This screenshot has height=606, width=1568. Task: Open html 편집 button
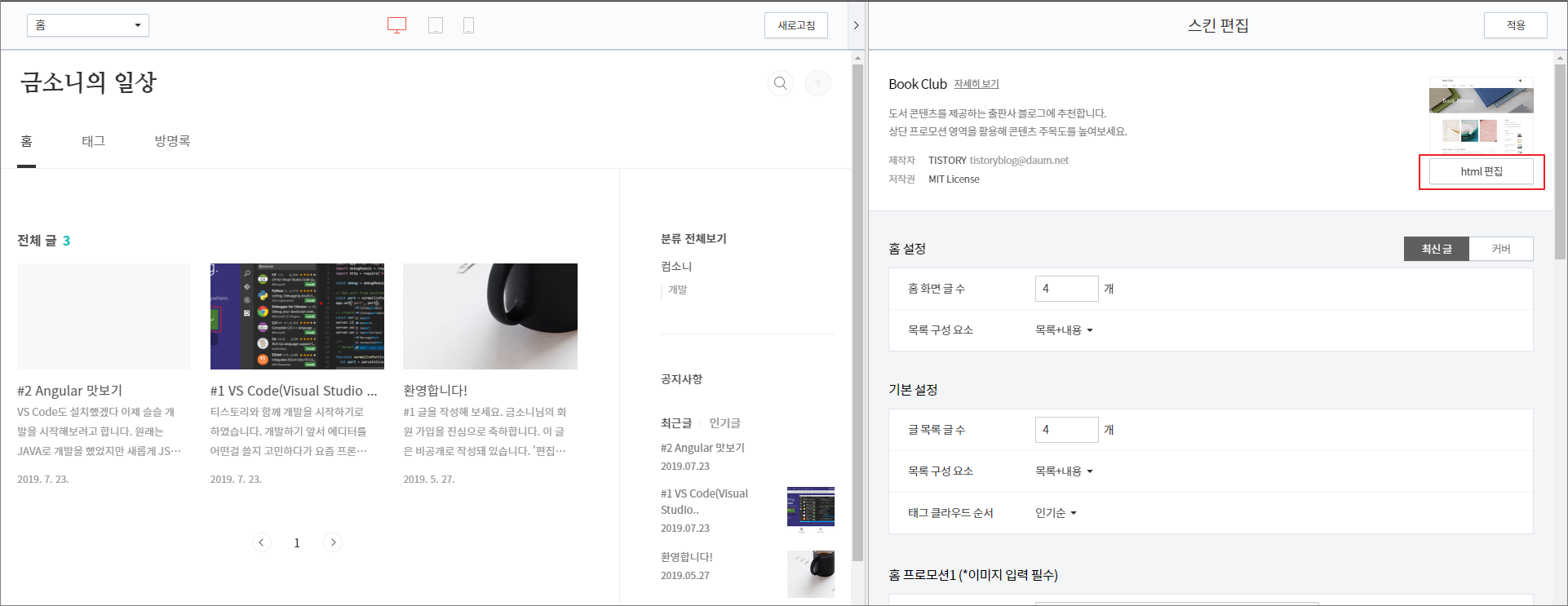click(x=1482, y=171)
